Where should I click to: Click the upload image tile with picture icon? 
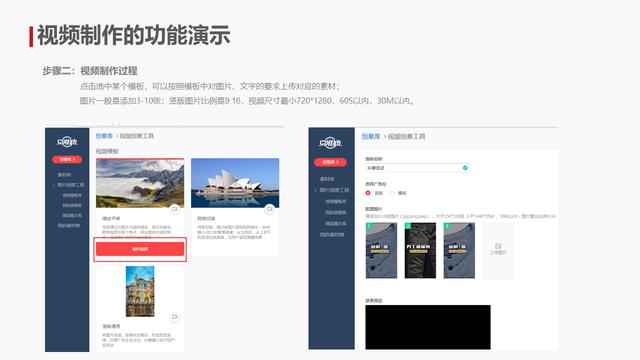tap(498, 251)
